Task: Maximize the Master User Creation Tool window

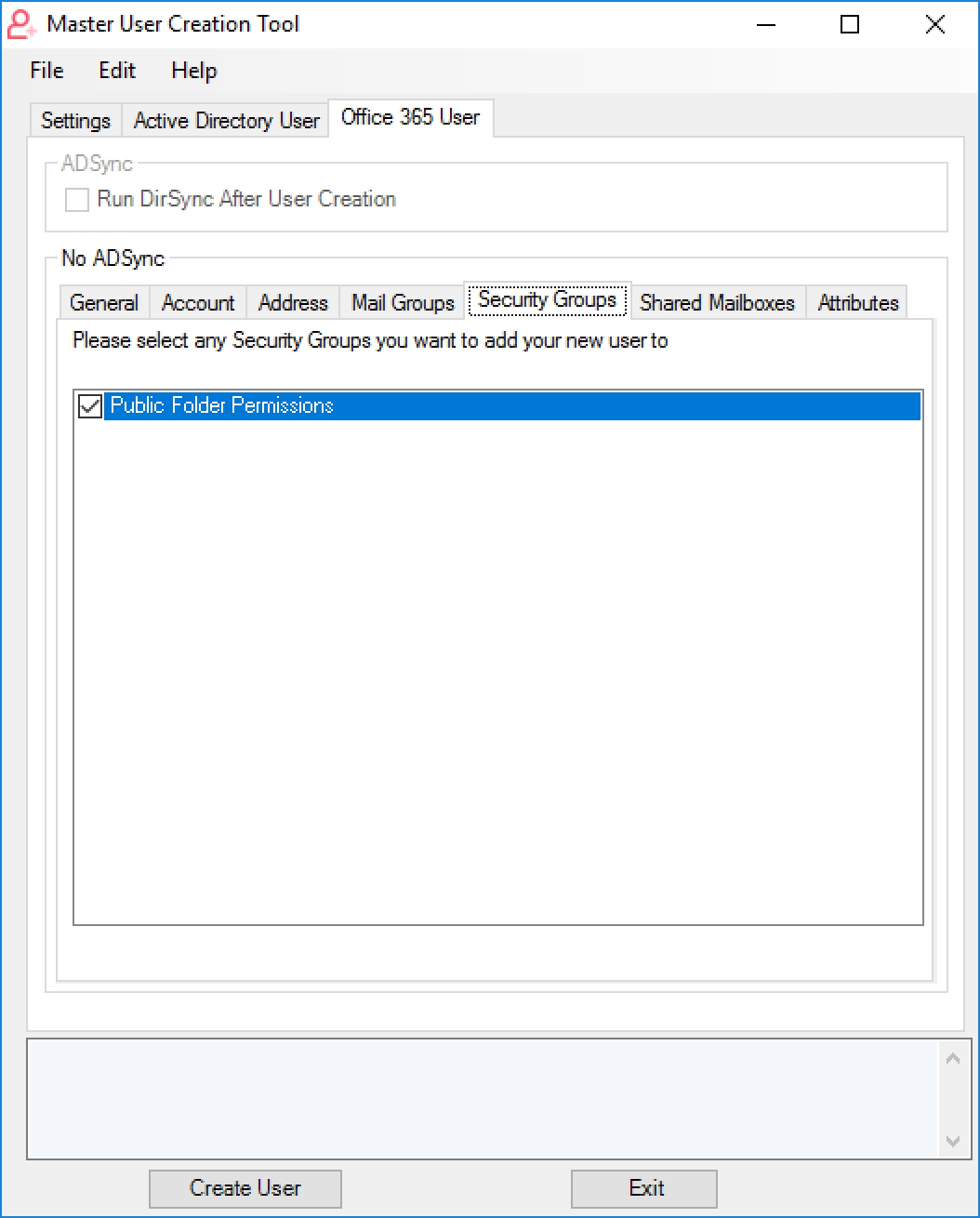Action: (x=850, y=25)
